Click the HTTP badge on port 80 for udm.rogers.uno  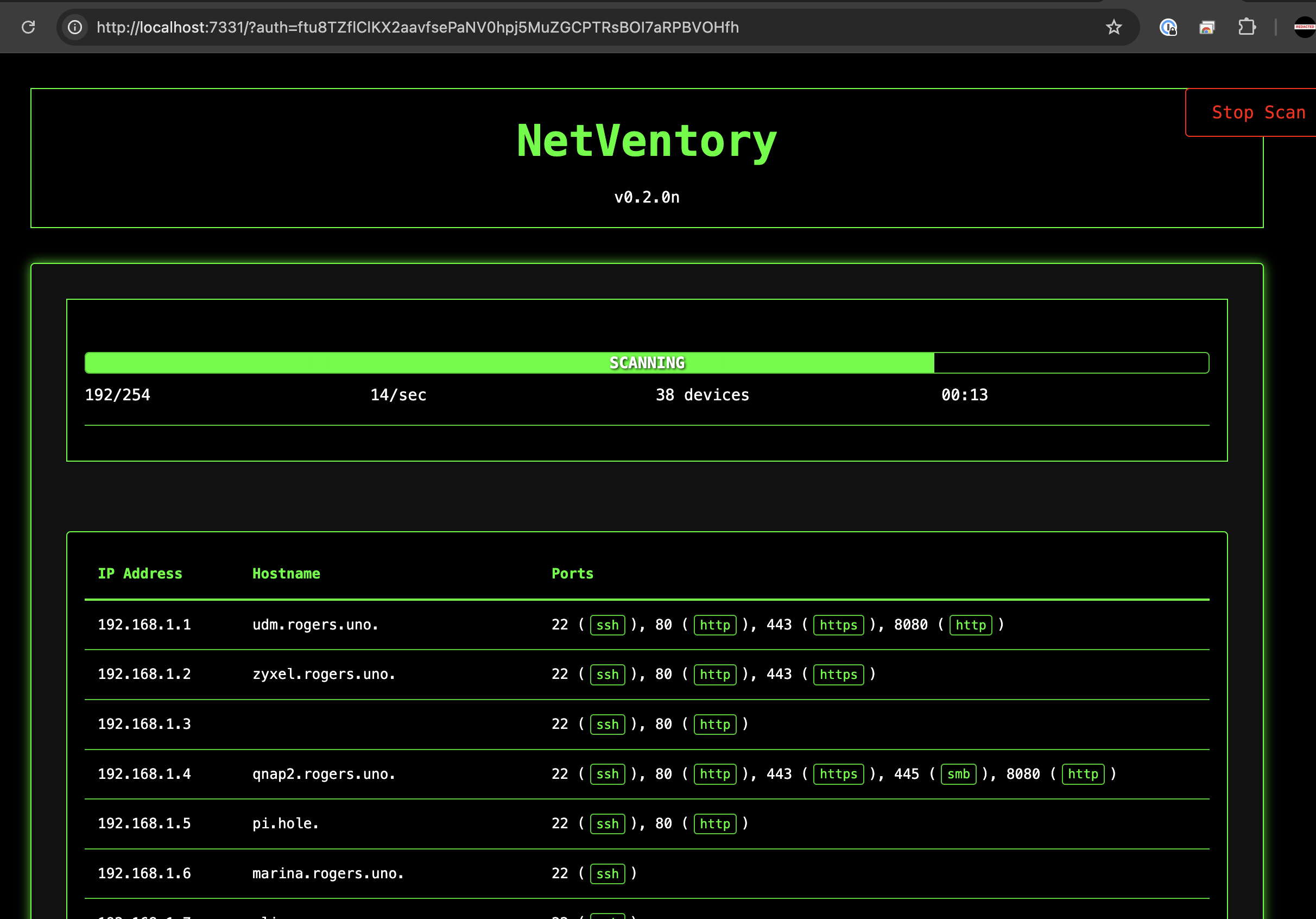pos(714,624)
